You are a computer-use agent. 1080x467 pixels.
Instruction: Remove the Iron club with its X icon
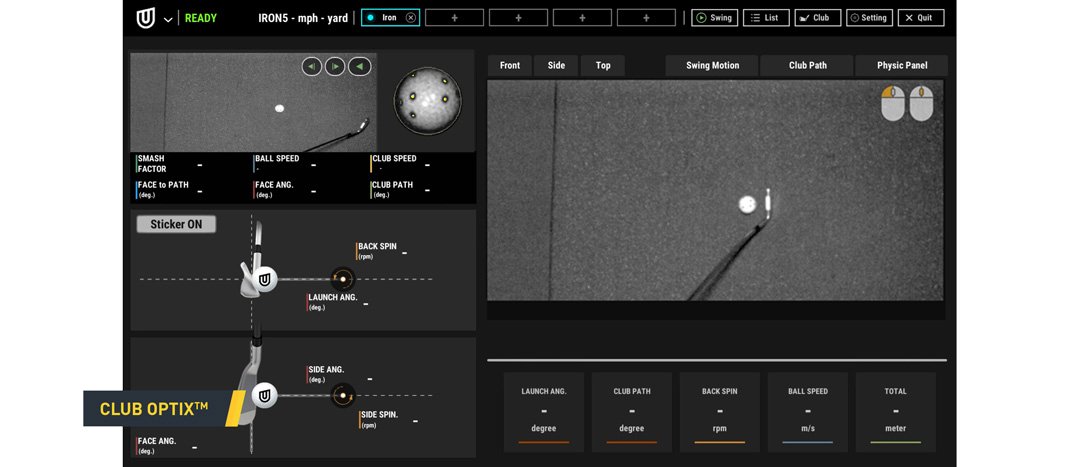click(x=410, y=18)
